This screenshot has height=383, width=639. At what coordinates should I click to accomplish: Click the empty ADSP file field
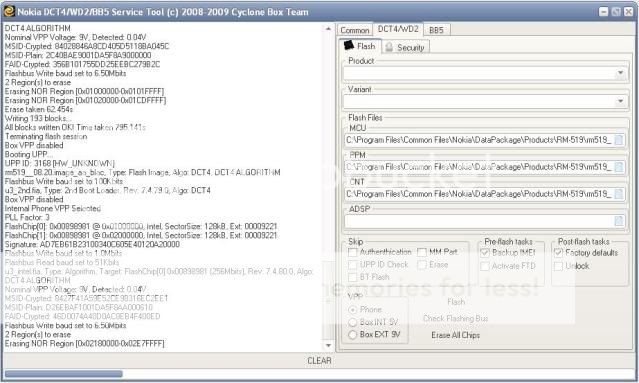point(478,221)
